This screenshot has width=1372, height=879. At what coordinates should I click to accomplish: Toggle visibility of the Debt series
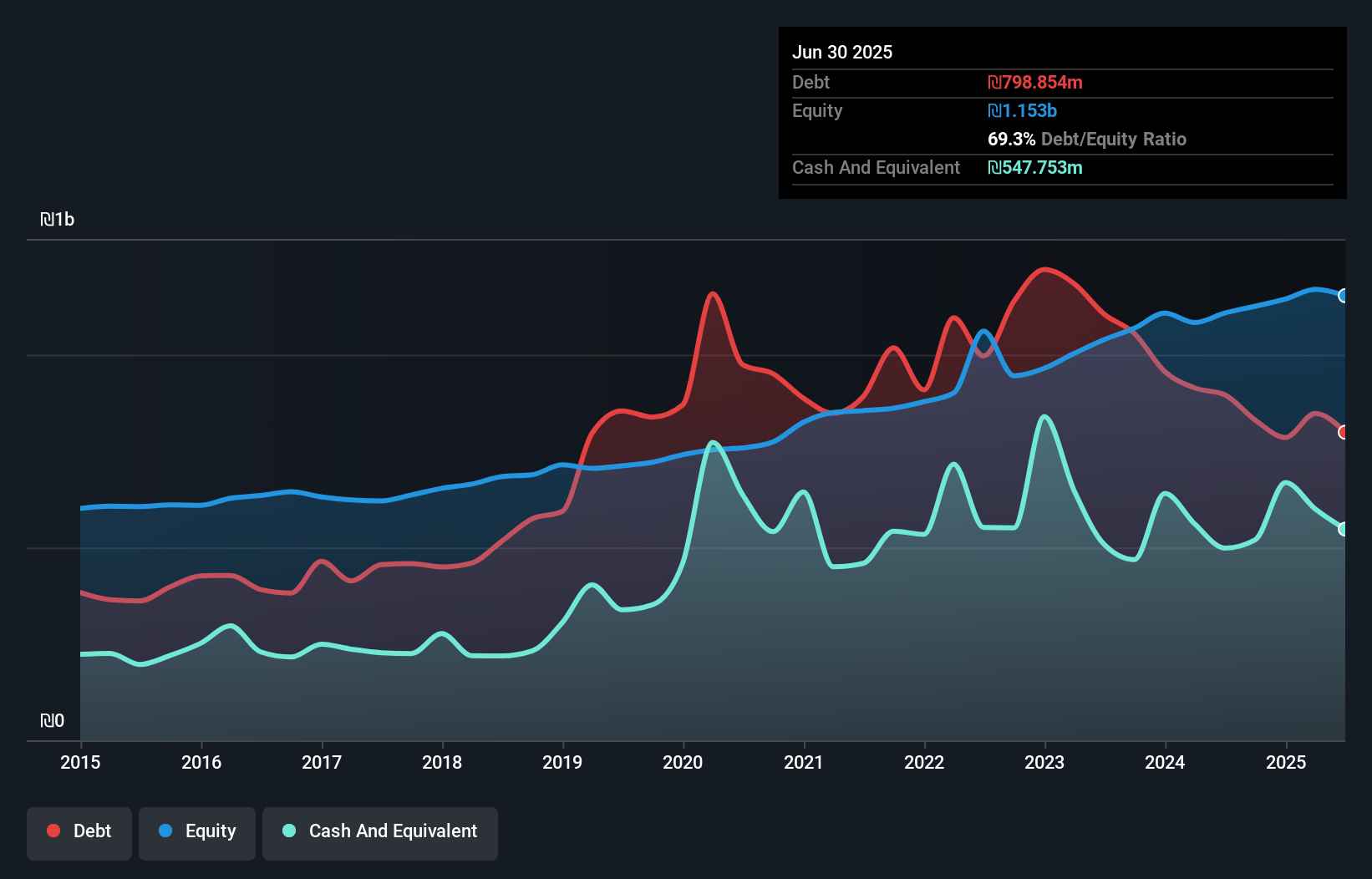[x=79, y=831]
